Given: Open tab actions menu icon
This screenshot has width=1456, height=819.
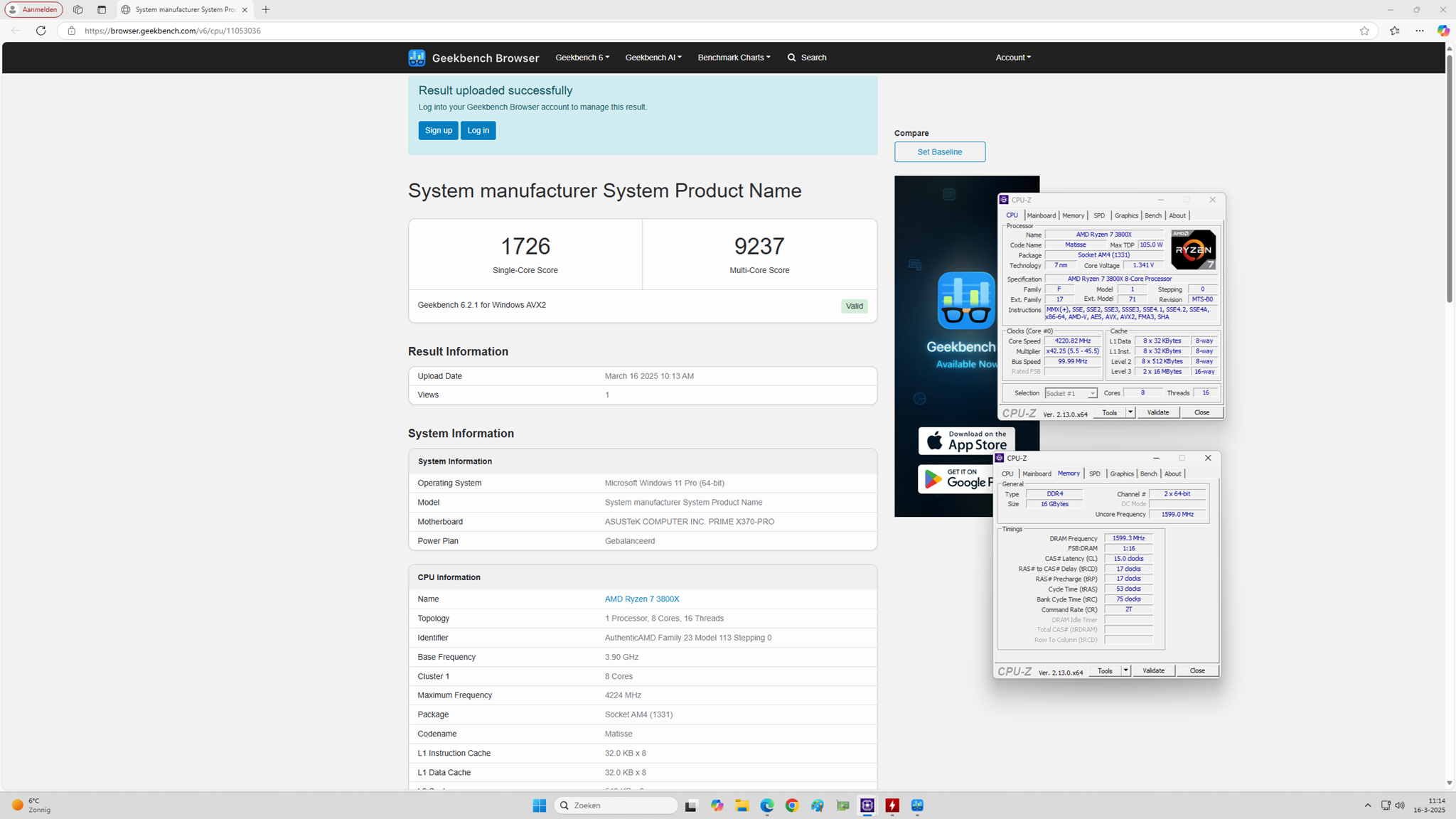Looking at the screenshot, I should (x=102, y=10).
